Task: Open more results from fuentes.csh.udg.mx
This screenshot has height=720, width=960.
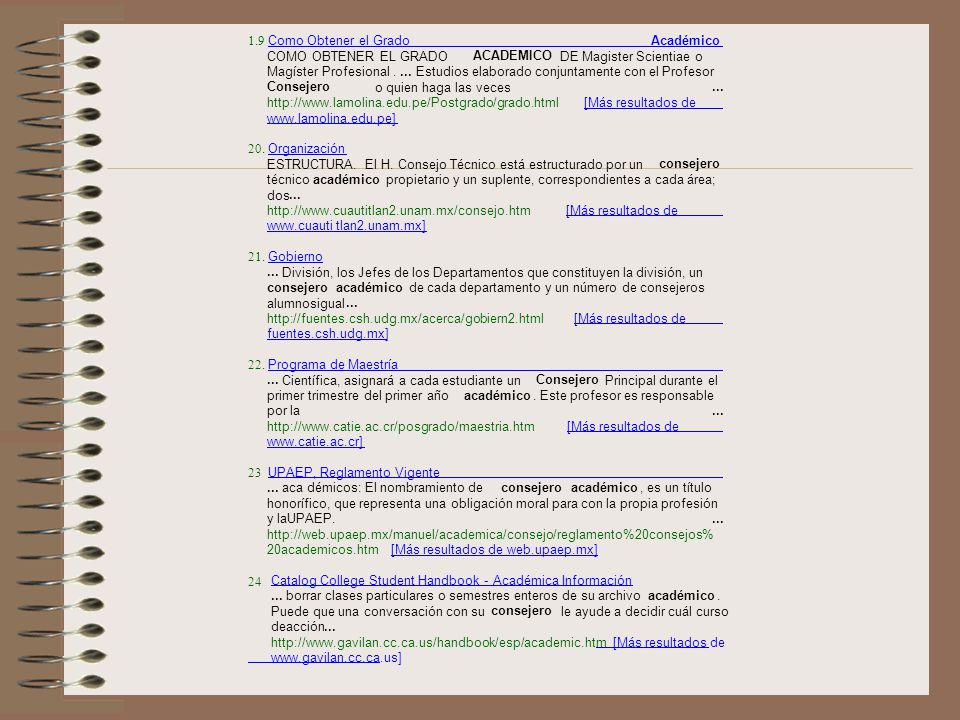Action: (x=495, y=326)
